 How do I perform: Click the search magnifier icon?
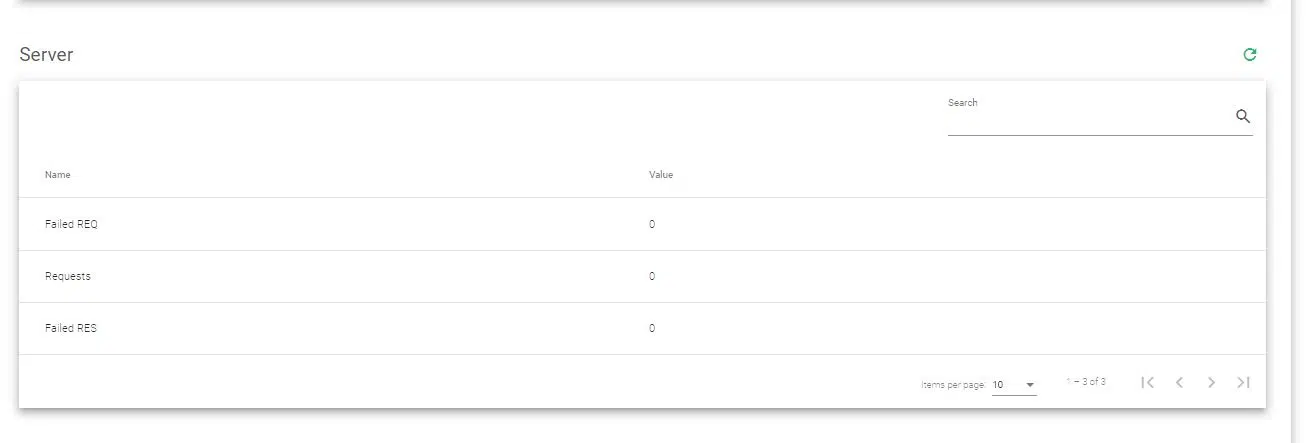click(1243, 117)
